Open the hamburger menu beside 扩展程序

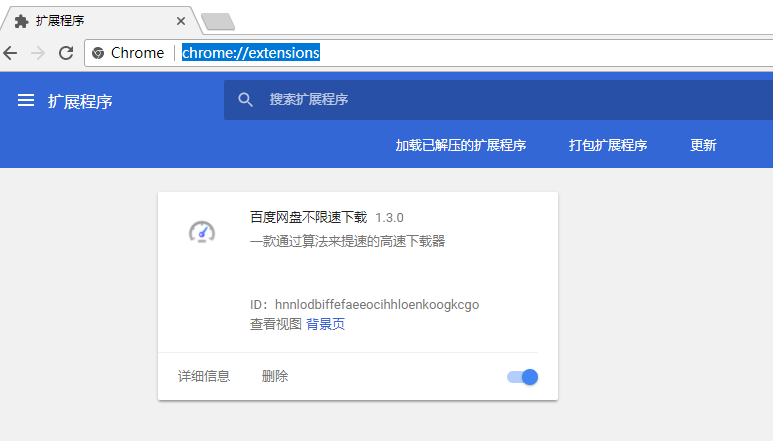pyautogui.click(x=26, y=101)
